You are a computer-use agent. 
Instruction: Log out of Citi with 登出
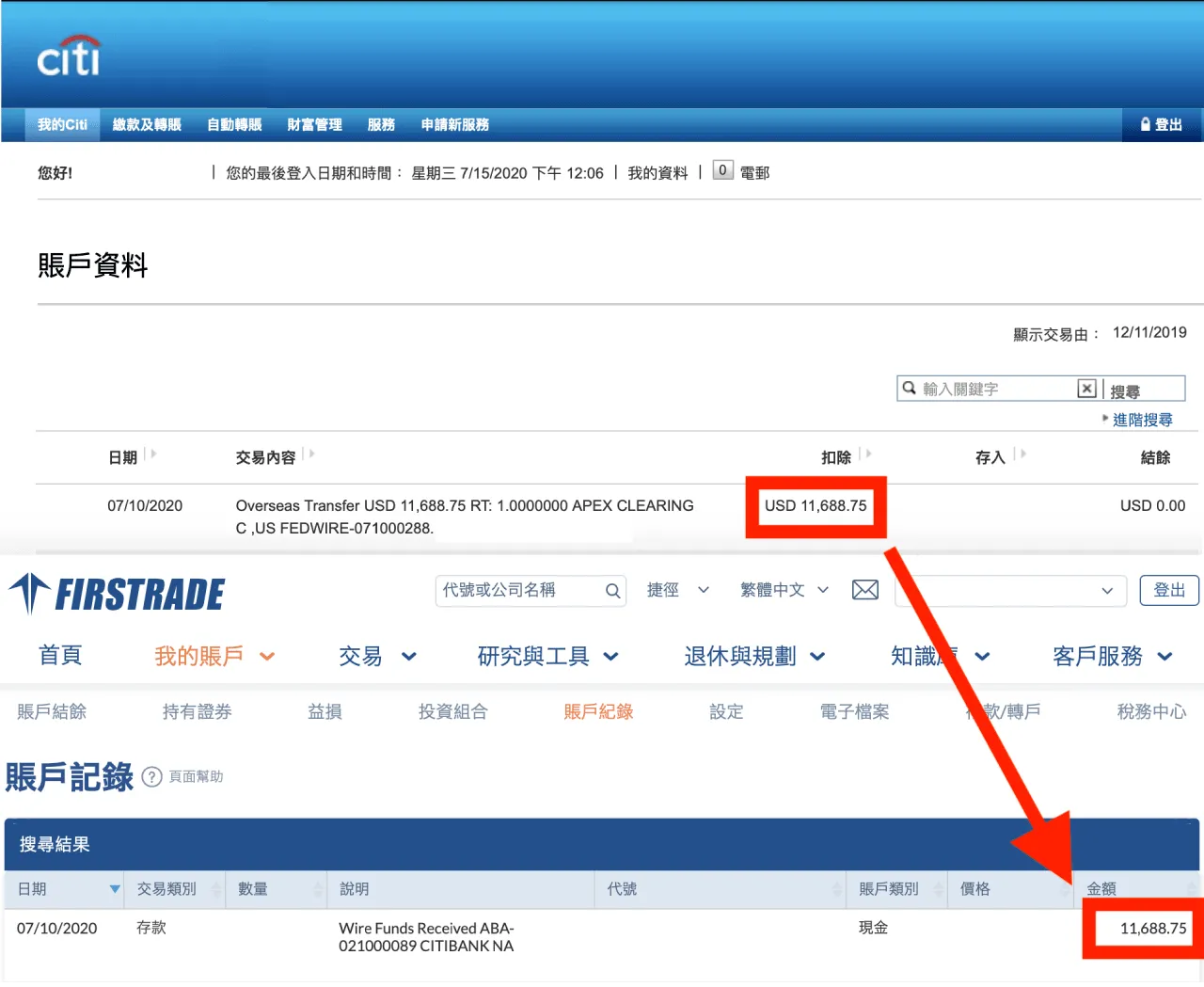coord(1162,124)
